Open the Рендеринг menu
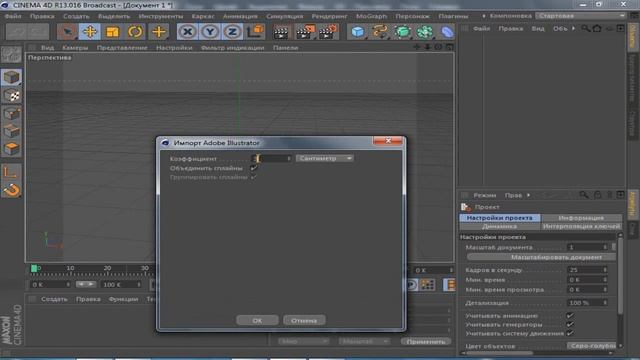The width and height of the screenshot is (640, 360). (x=329, y=16)
